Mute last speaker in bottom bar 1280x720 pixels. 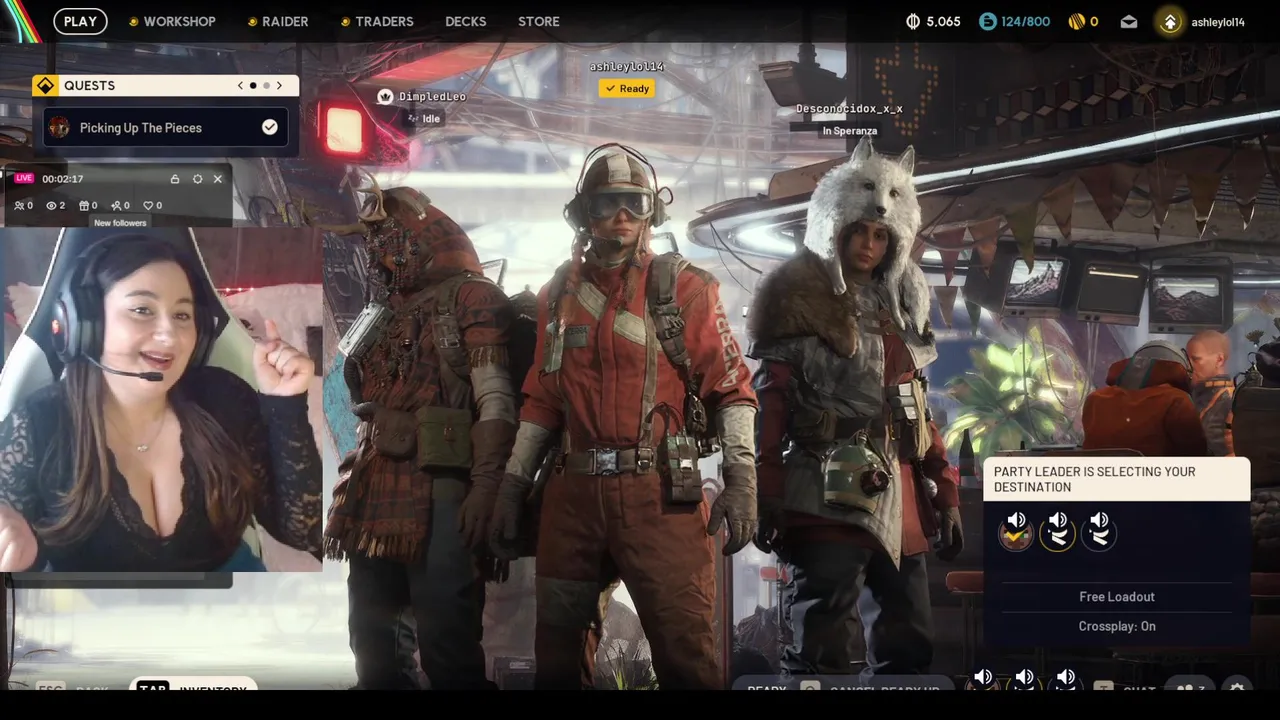1066,677
